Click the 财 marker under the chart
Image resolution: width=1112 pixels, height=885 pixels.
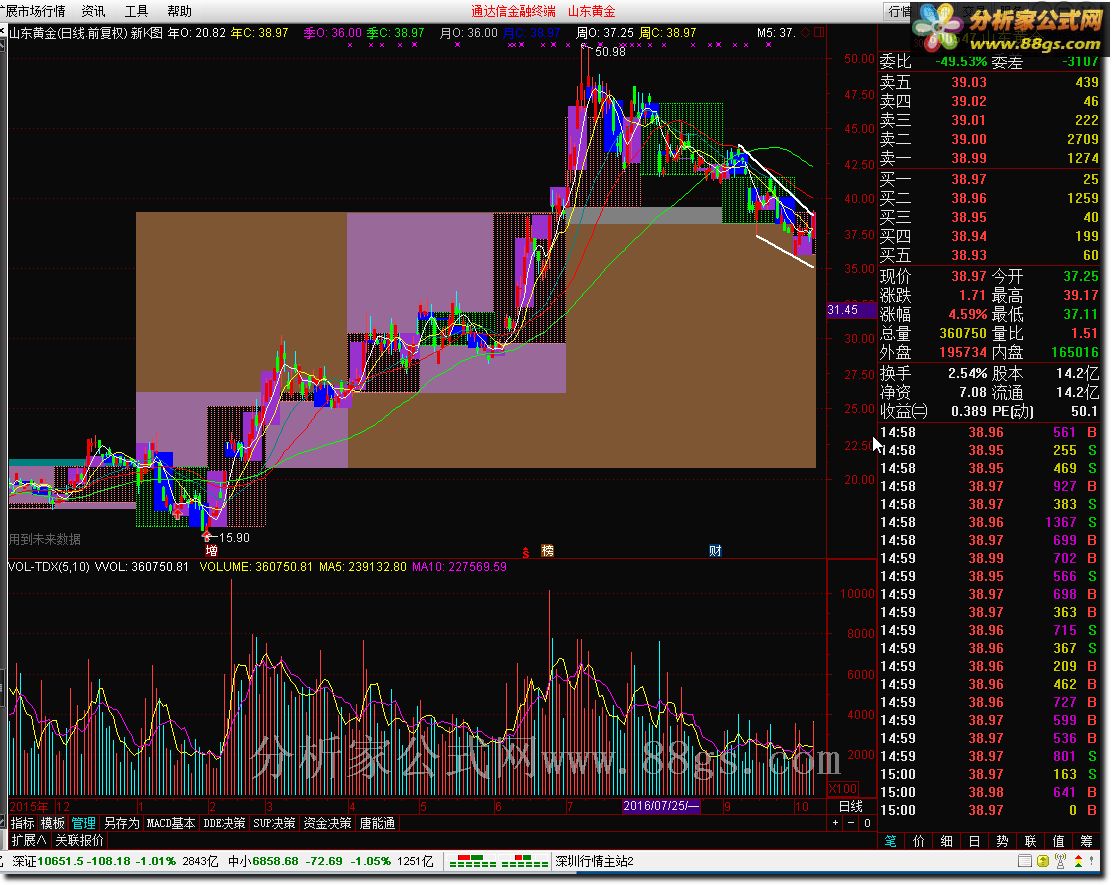[x=715, y=550]
